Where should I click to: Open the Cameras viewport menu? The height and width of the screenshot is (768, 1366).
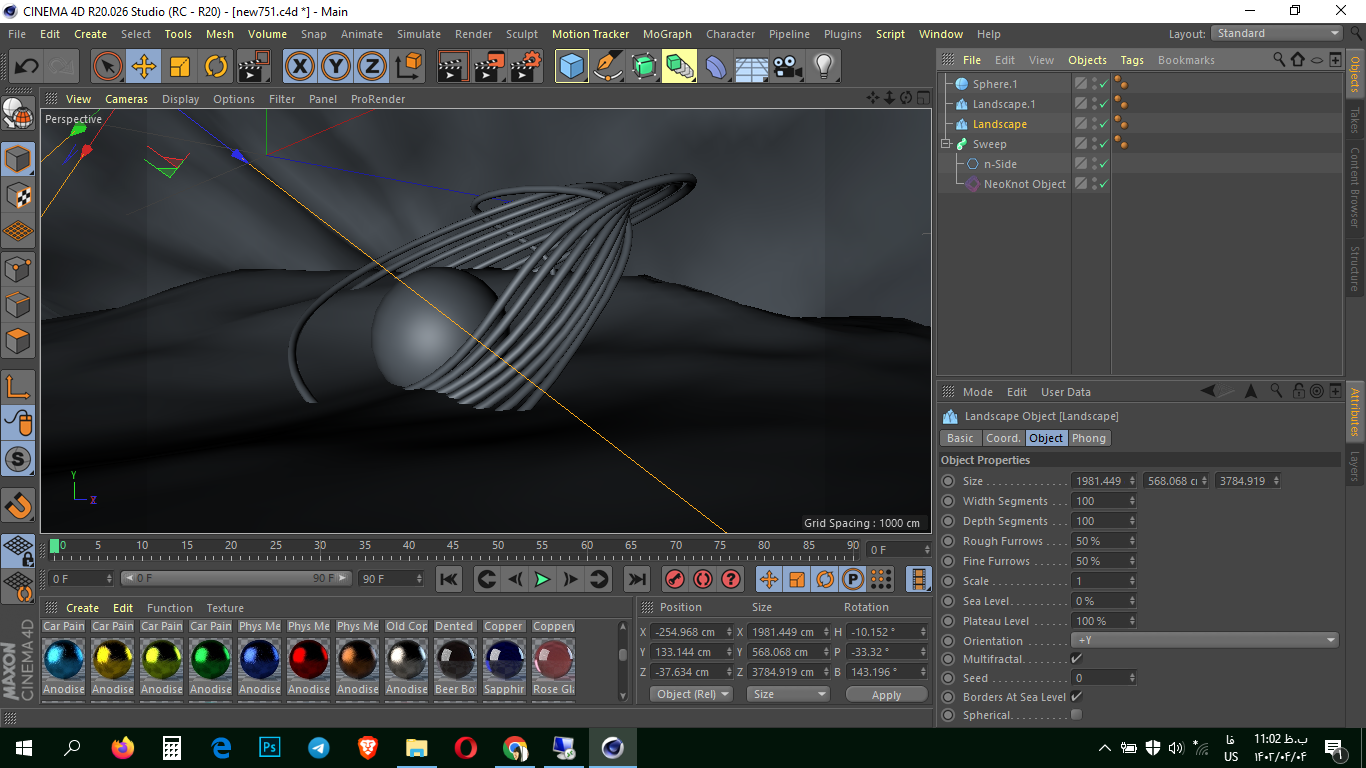[127, 99]
